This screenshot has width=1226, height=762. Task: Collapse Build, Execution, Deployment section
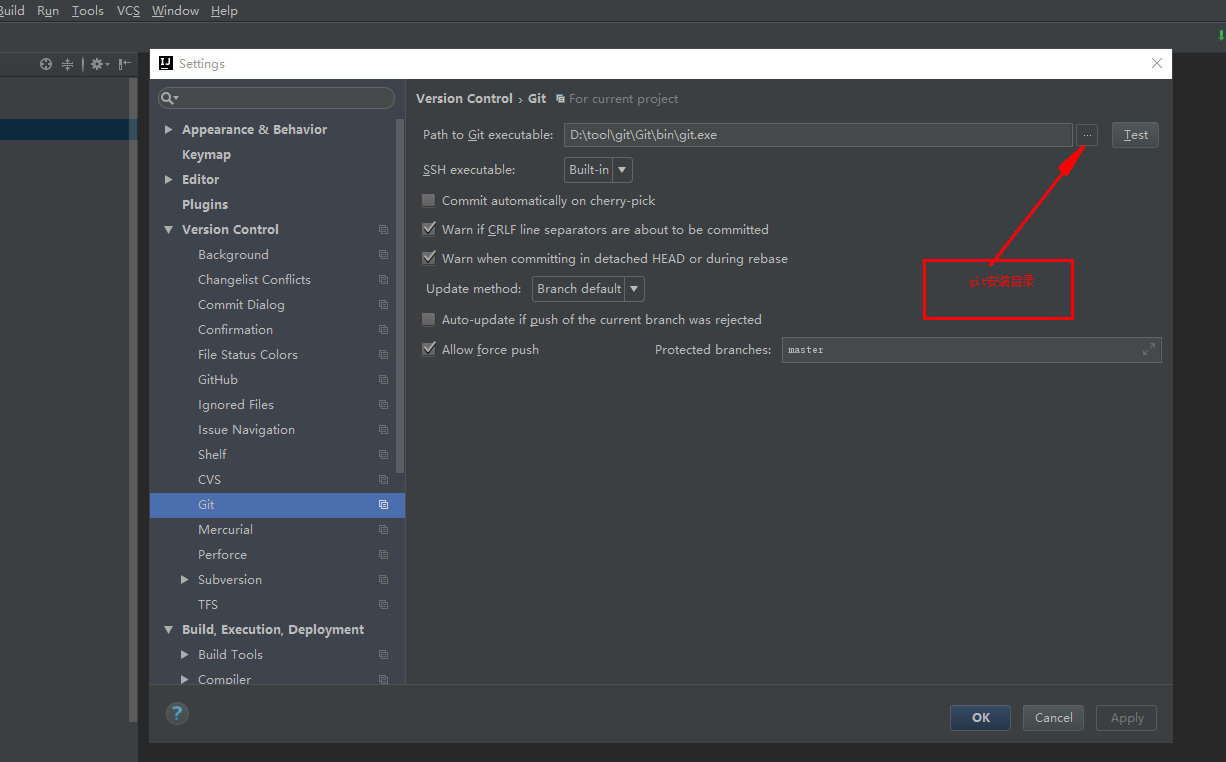click(x=168, y=630)
